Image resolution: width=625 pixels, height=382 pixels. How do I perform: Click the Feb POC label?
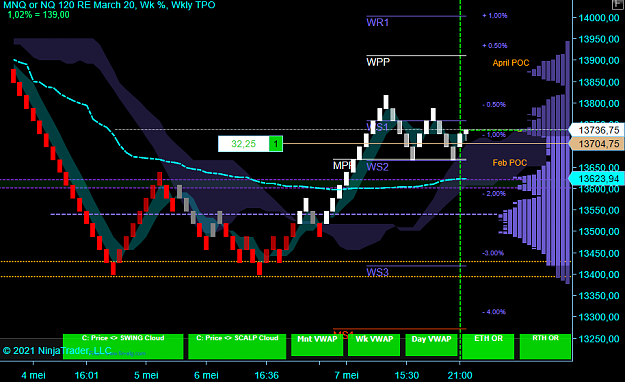pos(509,163)
